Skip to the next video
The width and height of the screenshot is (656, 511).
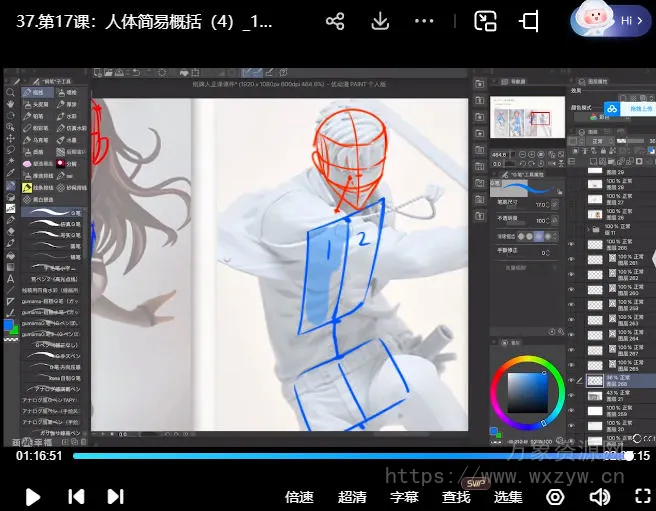(x=116, y=496)
